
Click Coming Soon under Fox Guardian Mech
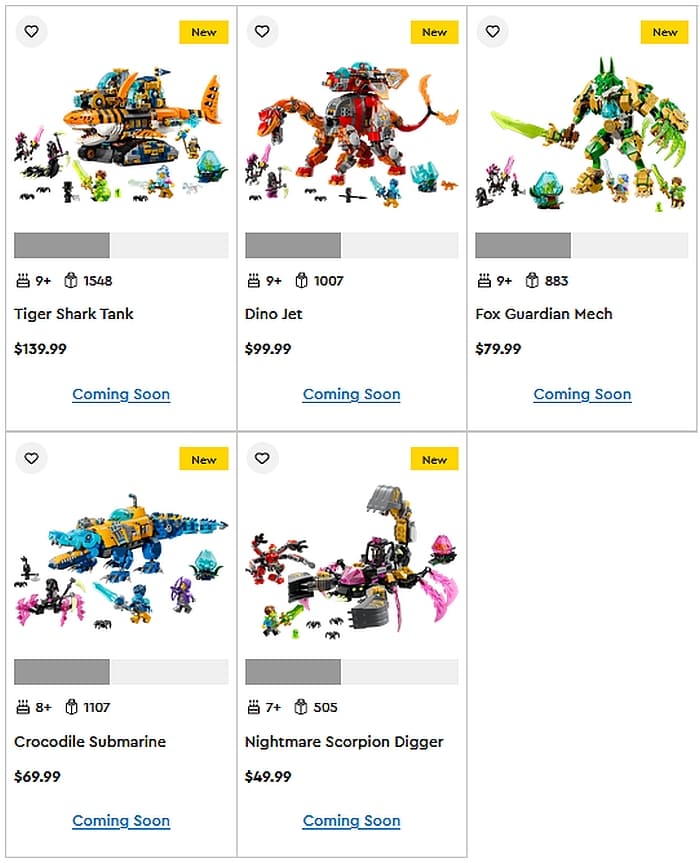click(x=582, y=394)
